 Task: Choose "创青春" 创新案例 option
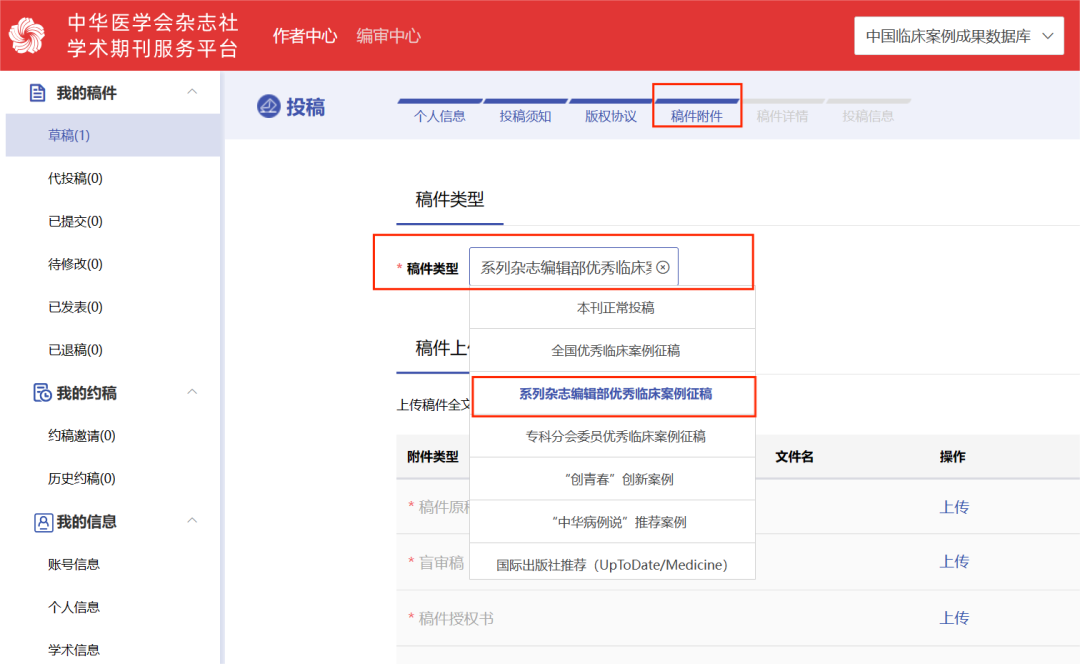[x=612, y=479]
